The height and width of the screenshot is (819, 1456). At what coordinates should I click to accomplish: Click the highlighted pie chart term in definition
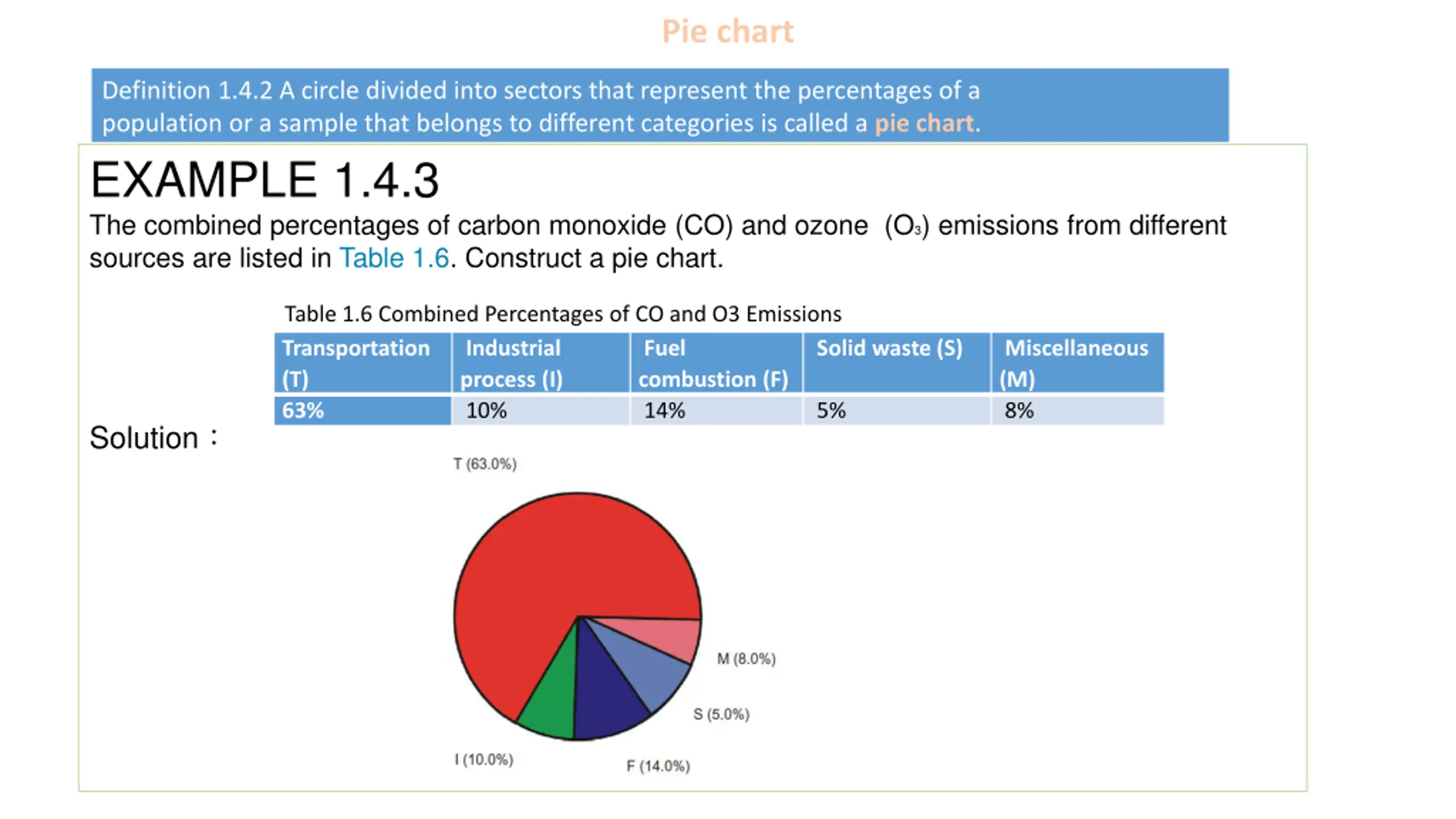tap(924, 123)
